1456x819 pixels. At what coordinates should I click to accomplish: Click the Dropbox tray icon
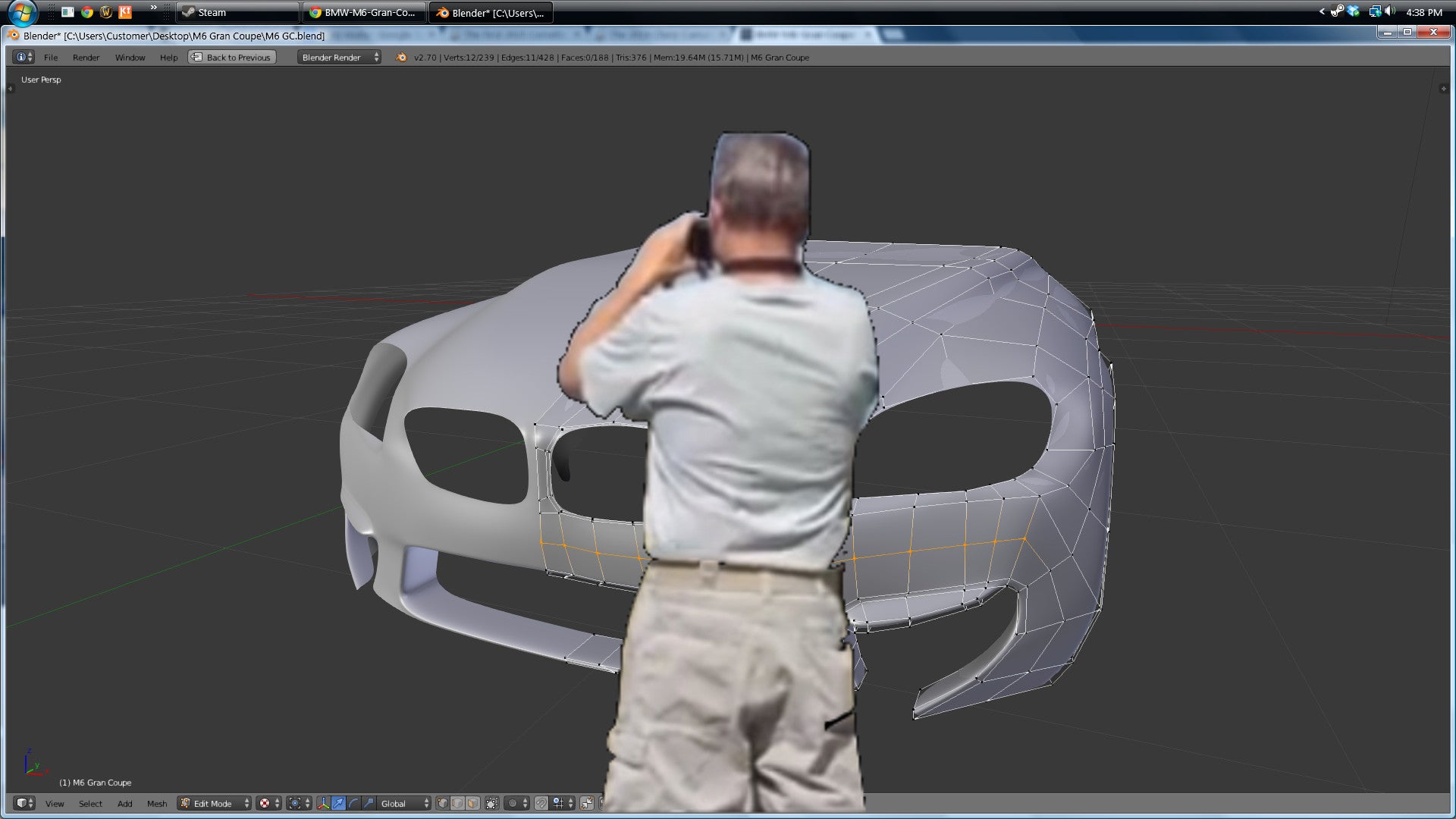(x=1354, y=11)
